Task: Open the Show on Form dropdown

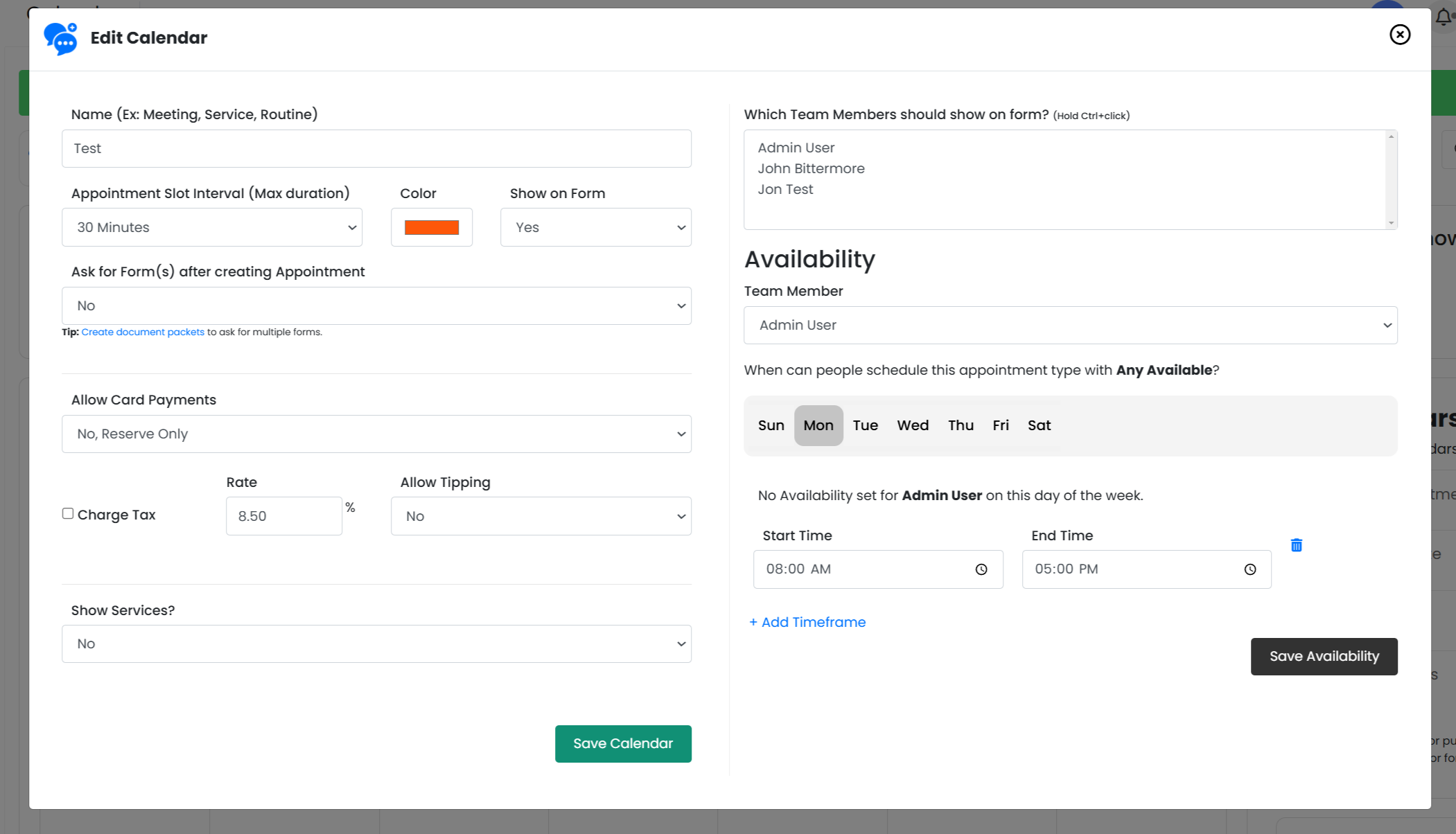Action: pos(595,227)
